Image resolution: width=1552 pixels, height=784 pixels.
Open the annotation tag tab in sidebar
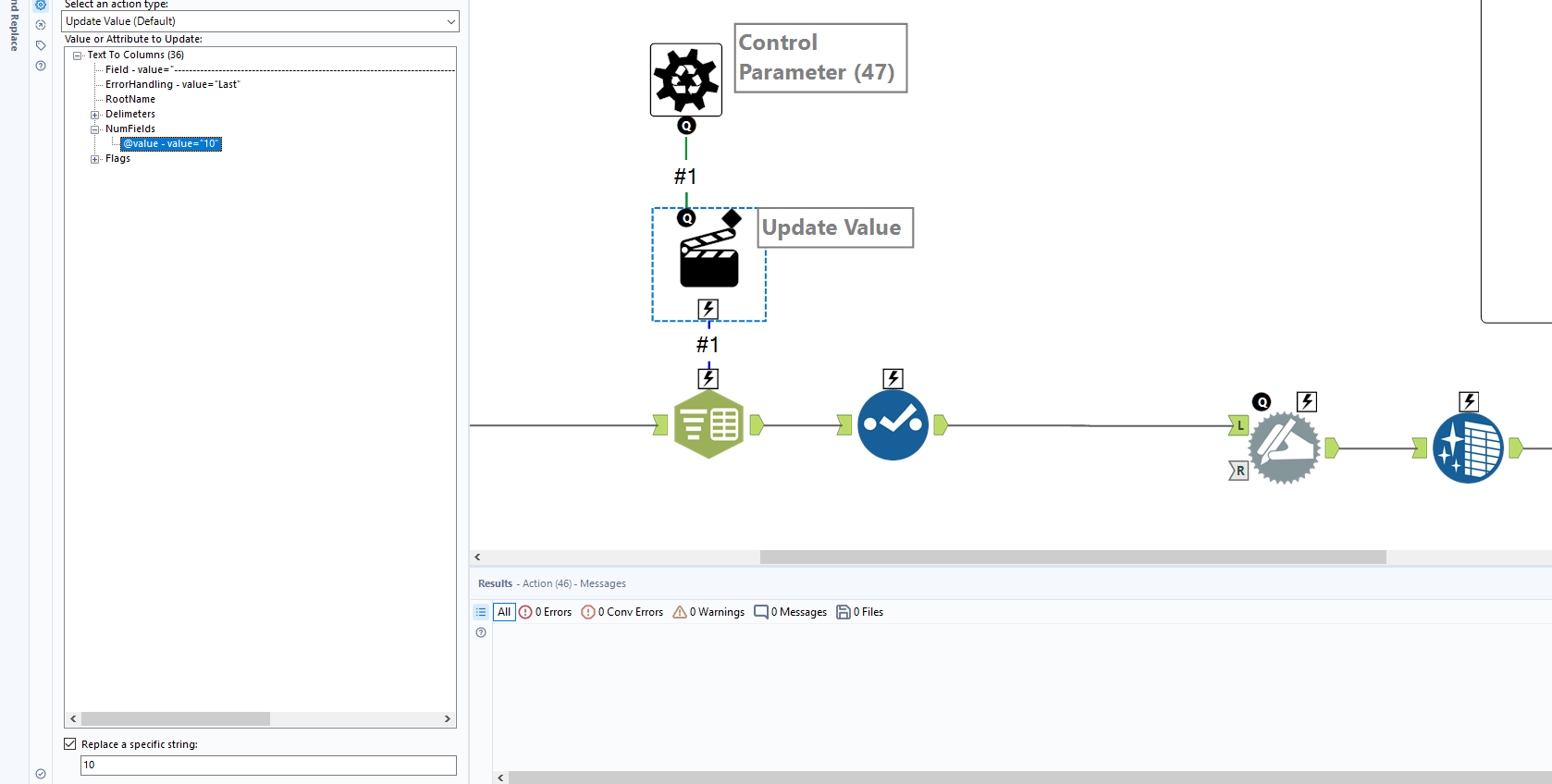(41, 45)
